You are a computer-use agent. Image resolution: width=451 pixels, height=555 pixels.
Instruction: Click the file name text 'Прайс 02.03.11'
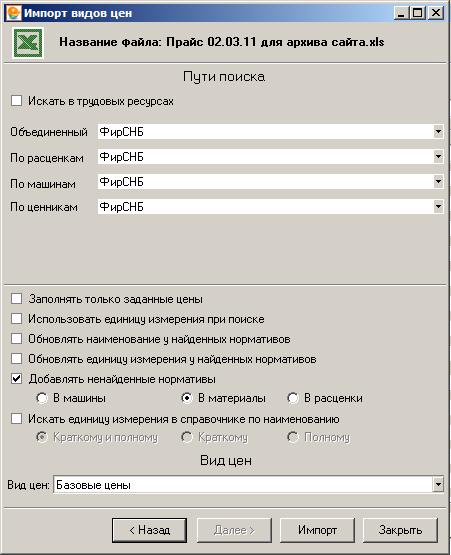coord(211,42)
